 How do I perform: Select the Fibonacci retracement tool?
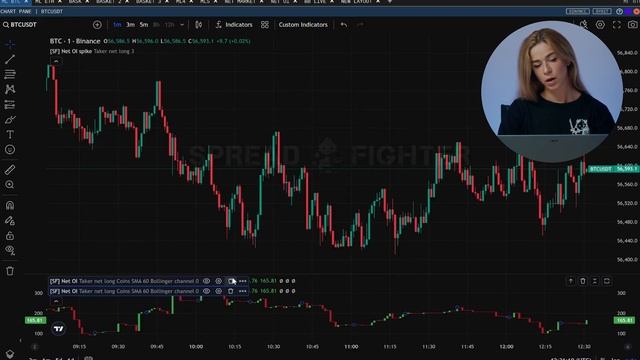click(x=10, y=74)
